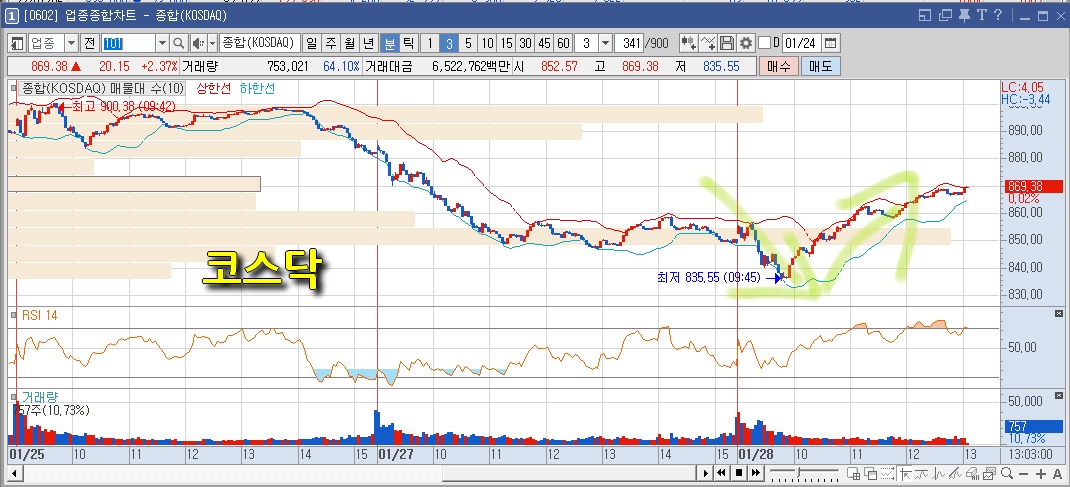Choose the 5-minute interval button
The width and height of the screenshot is (1070, 487).
click(x=467, y=44)
